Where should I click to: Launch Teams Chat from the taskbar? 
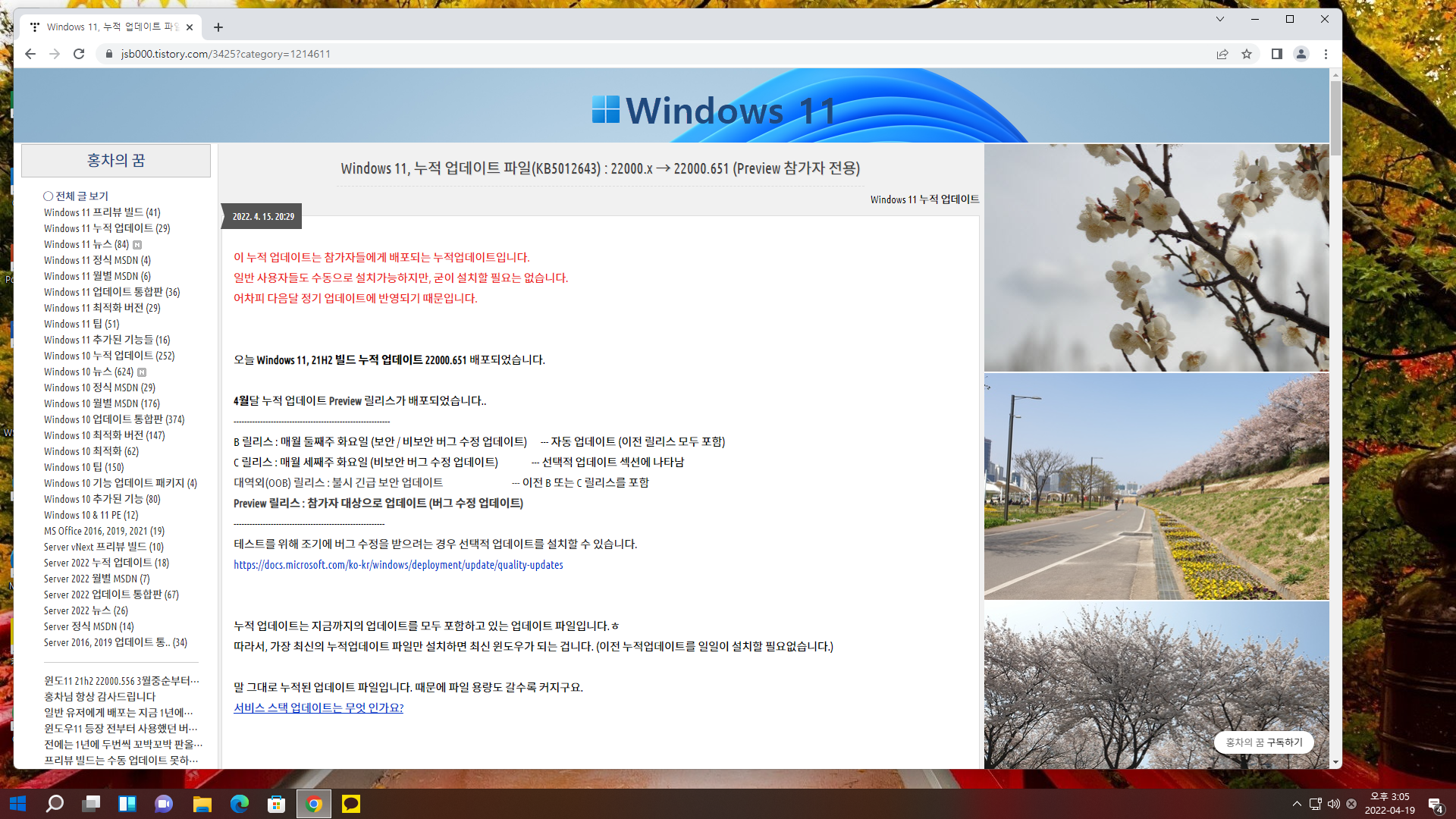(x=164, y=804)
